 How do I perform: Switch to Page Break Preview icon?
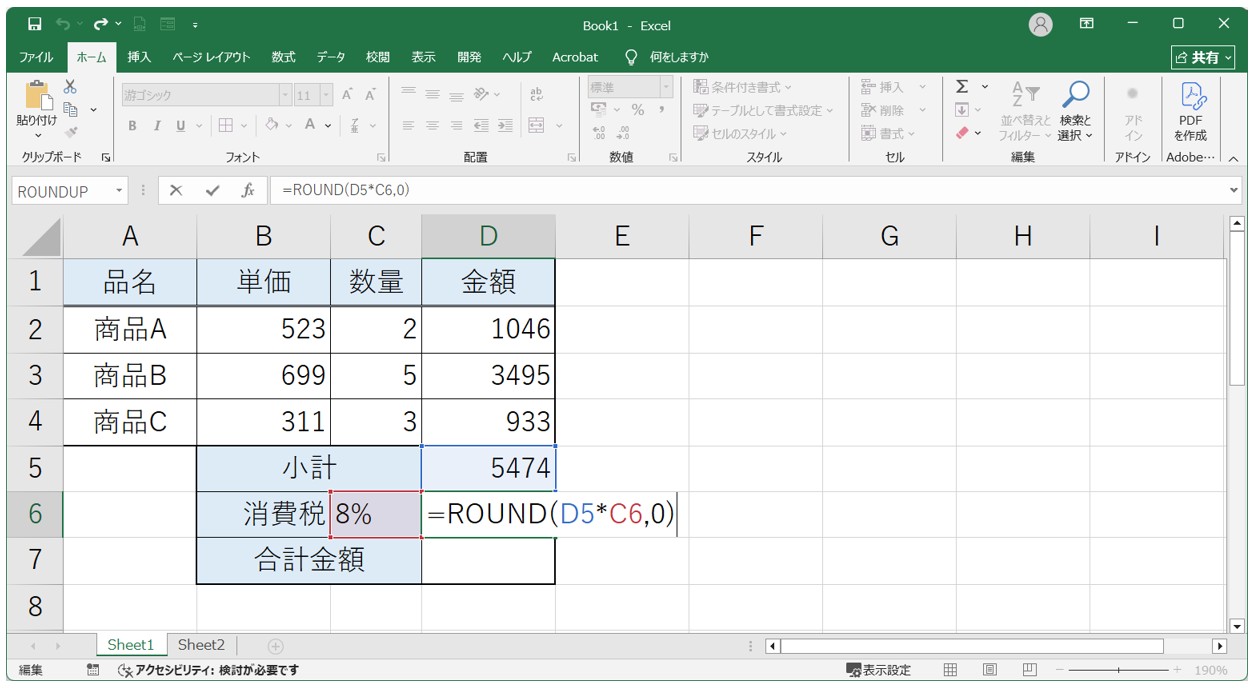(x=1028, y=670)
